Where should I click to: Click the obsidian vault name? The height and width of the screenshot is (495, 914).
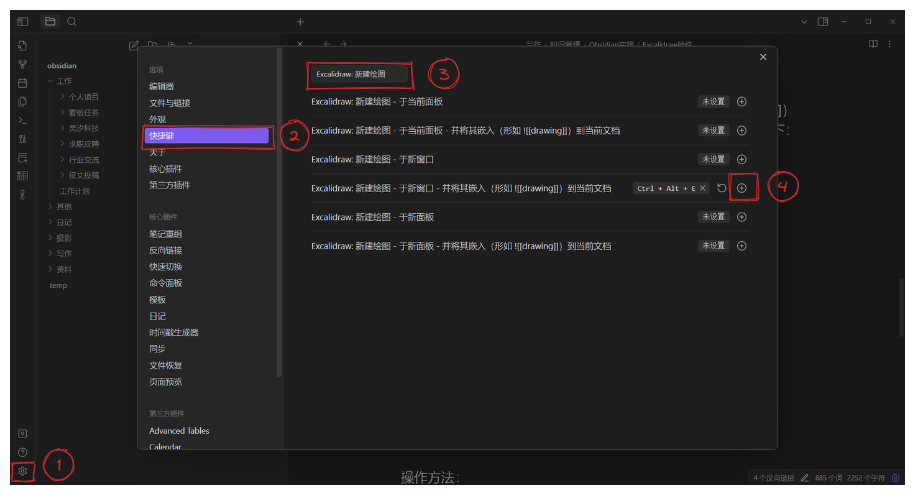point(62,65)
